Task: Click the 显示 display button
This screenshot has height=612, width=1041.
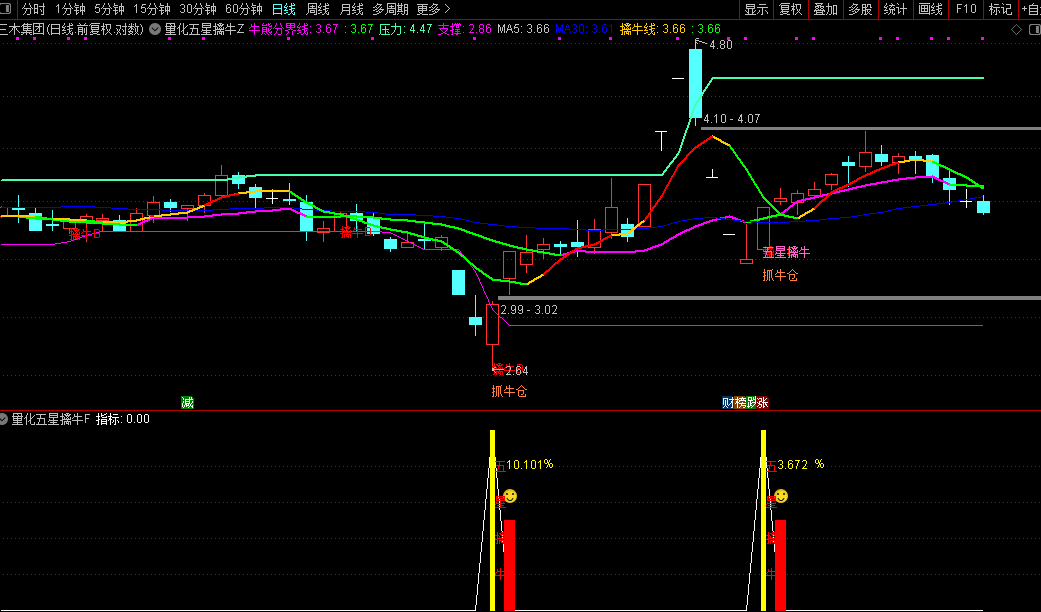Action: tap(756, 9)
